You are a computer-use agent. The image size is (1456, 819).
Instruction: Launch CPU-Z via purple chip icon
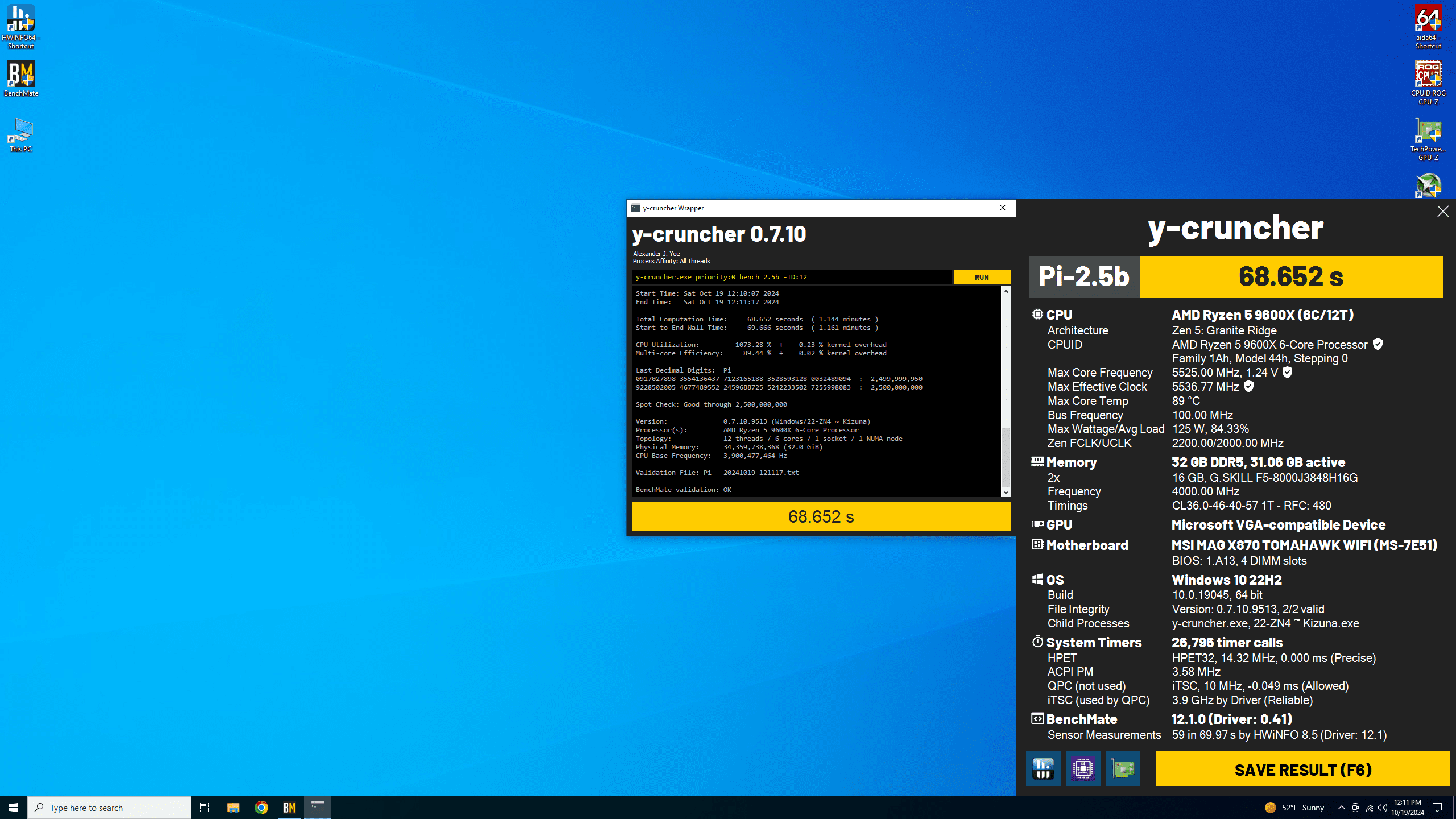[x=1082, y=769]
